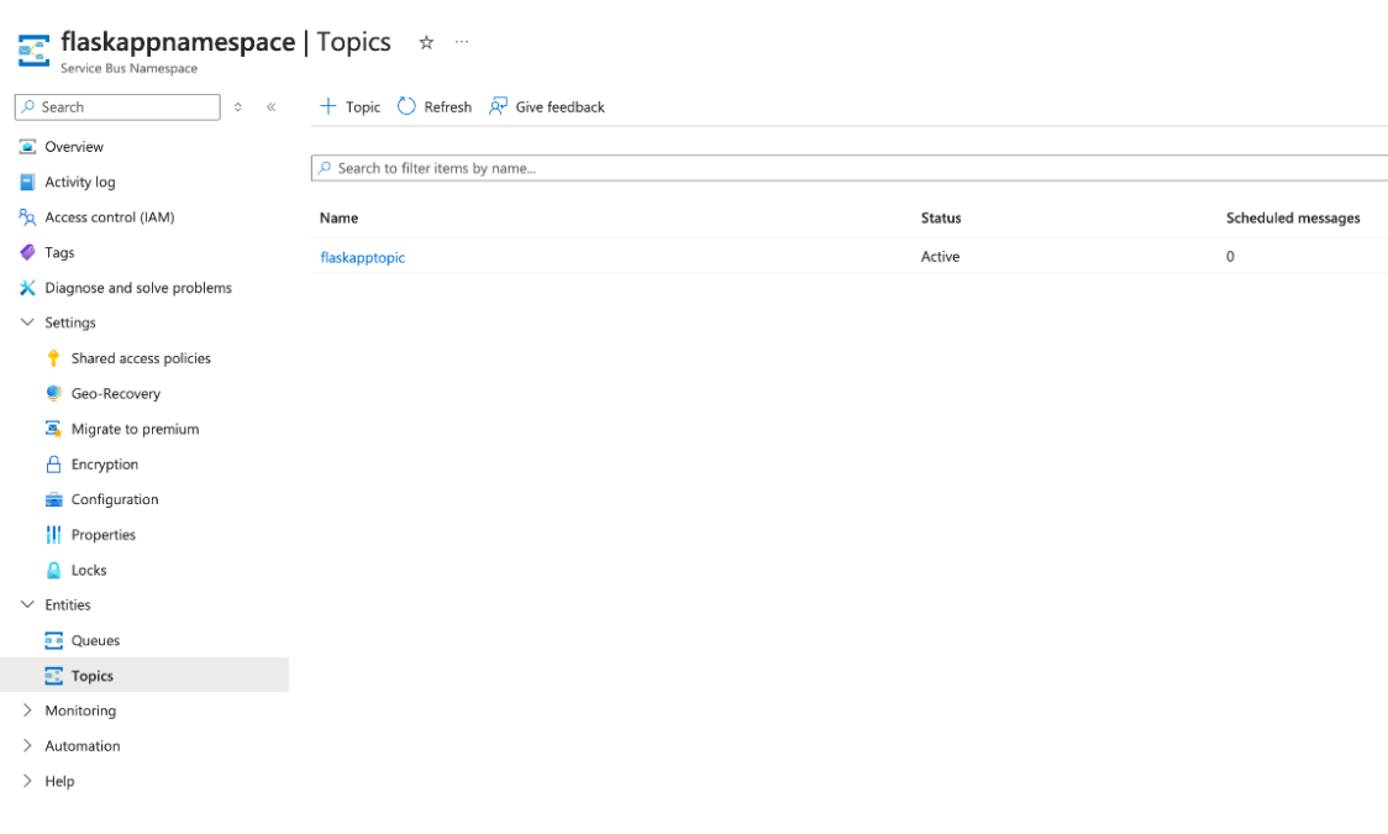Image resolution: width=1388 pixels, height=834 pixels.
Task: Expand the Monitoring section
Action: pos(27,710)
